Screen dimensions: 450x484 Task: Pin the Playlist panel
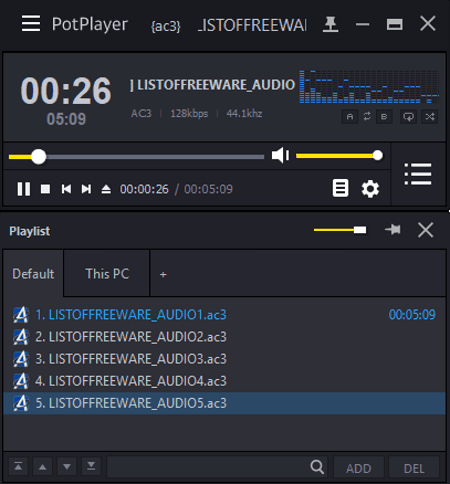click(393, 230)
